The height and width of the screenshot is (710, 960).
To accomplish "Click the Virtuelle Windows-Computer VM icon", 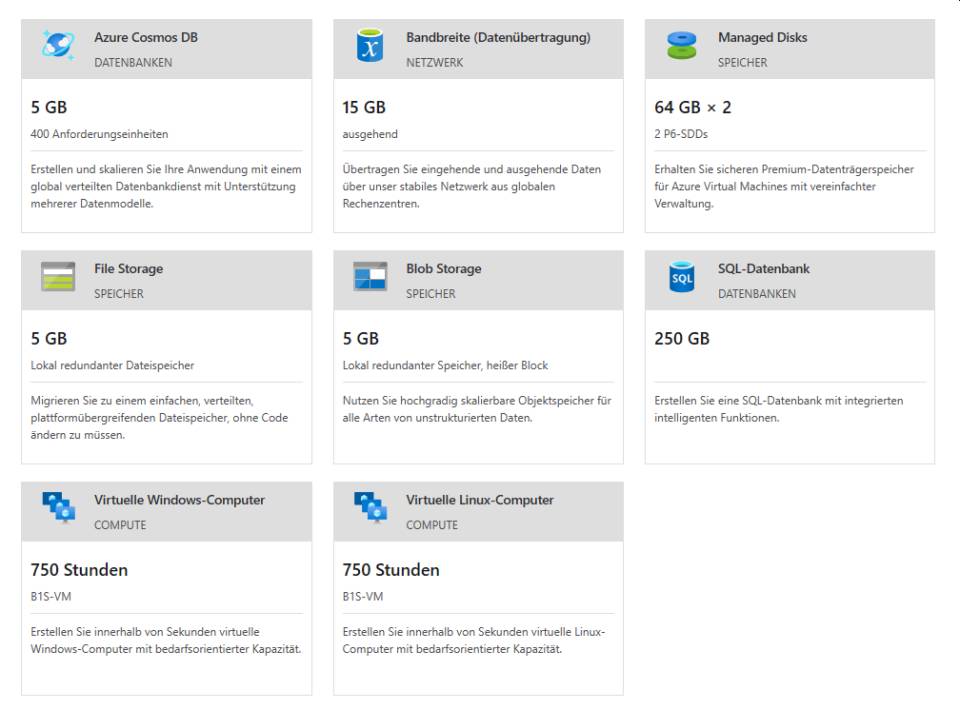I will [x=59, y=507].
